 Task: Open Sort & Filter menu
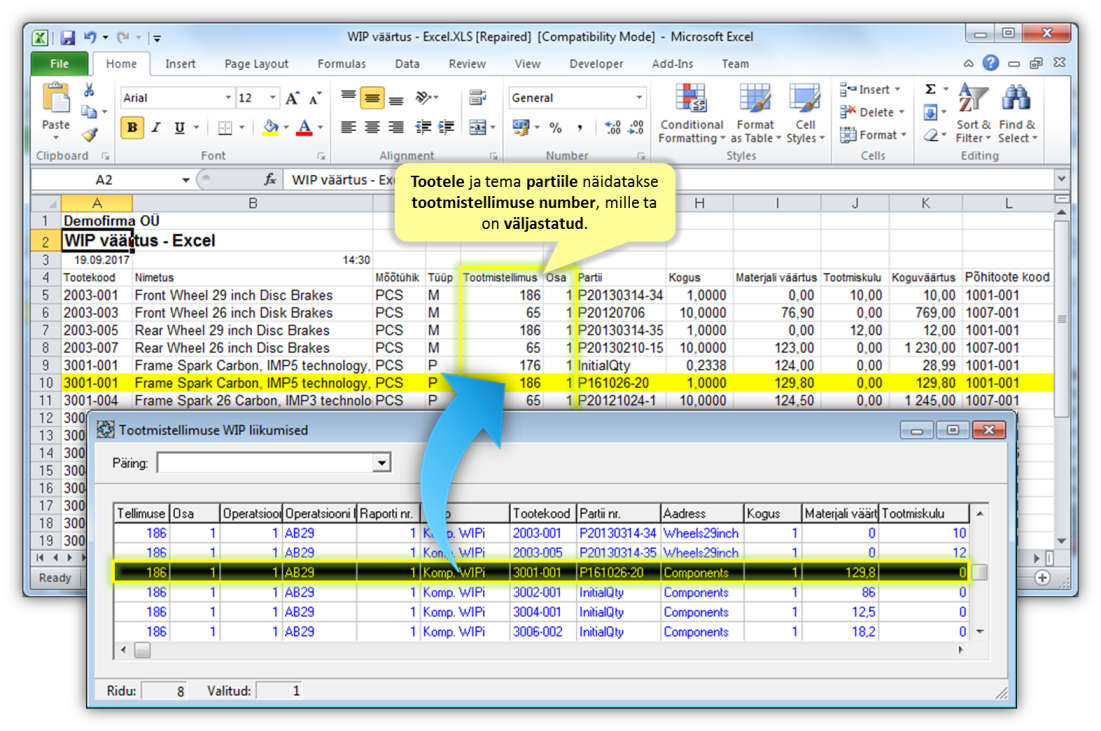click(973, 113)
